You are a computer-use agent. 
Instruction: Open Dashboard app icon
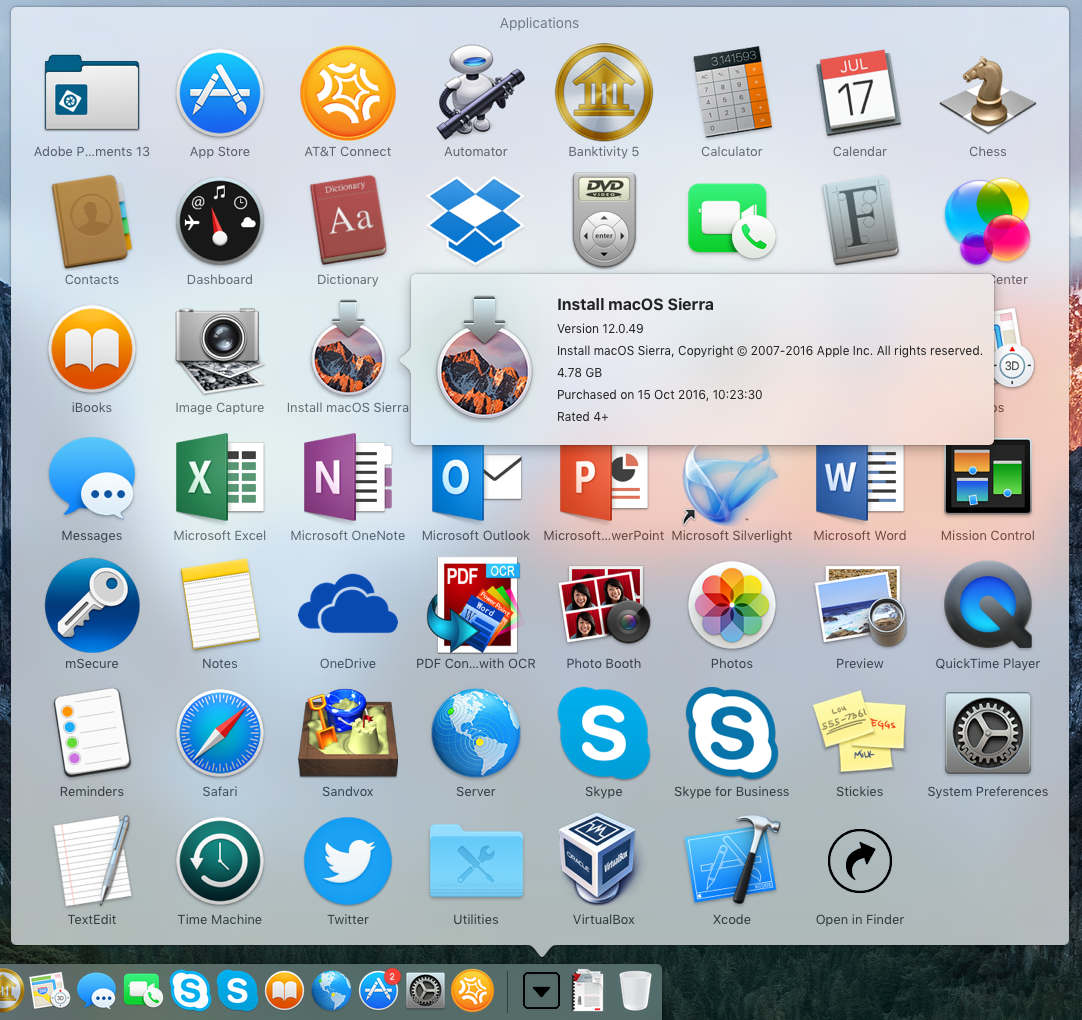tap(219, 221)
